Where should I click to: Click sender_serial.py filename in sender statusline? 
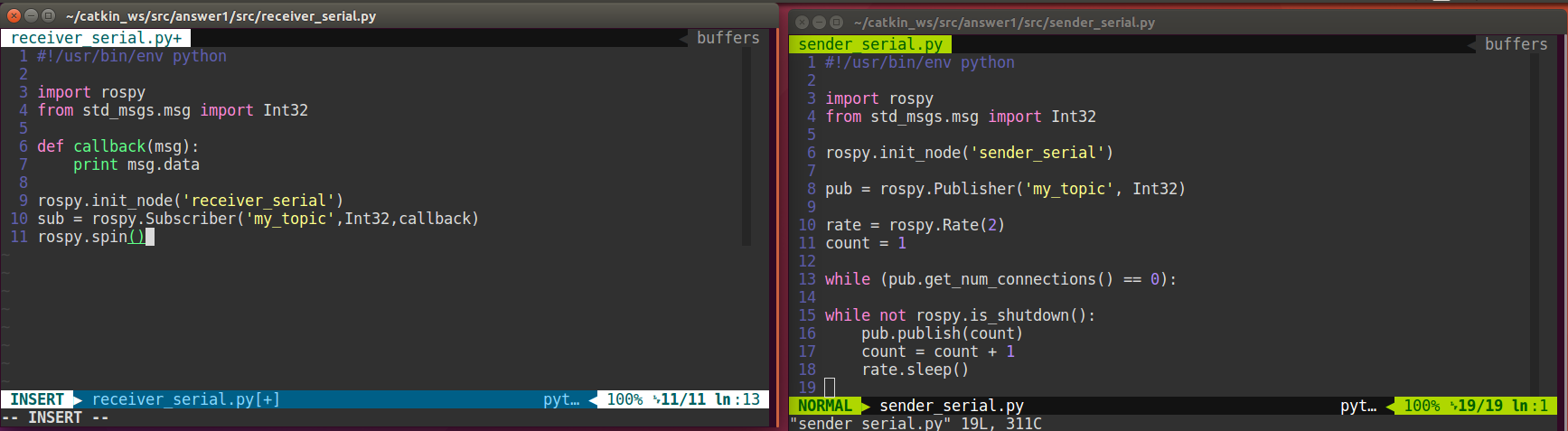pyautogui.click(x=952, y=406)
